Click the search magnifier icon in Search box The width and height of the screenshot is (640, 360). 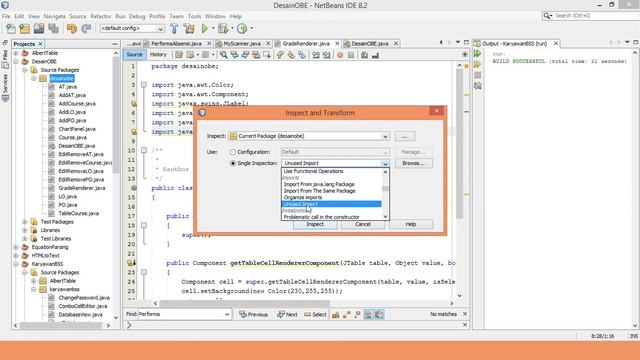(x=547, y=16)
